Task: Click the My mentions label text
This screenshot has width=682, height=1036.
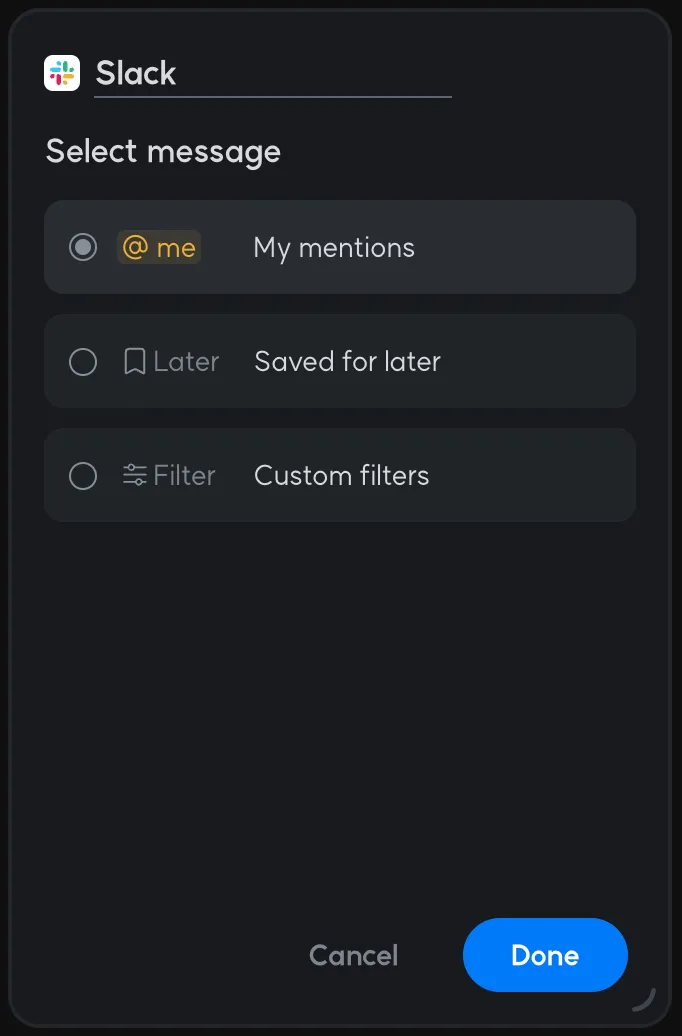Action: click(x=334, y=248)
